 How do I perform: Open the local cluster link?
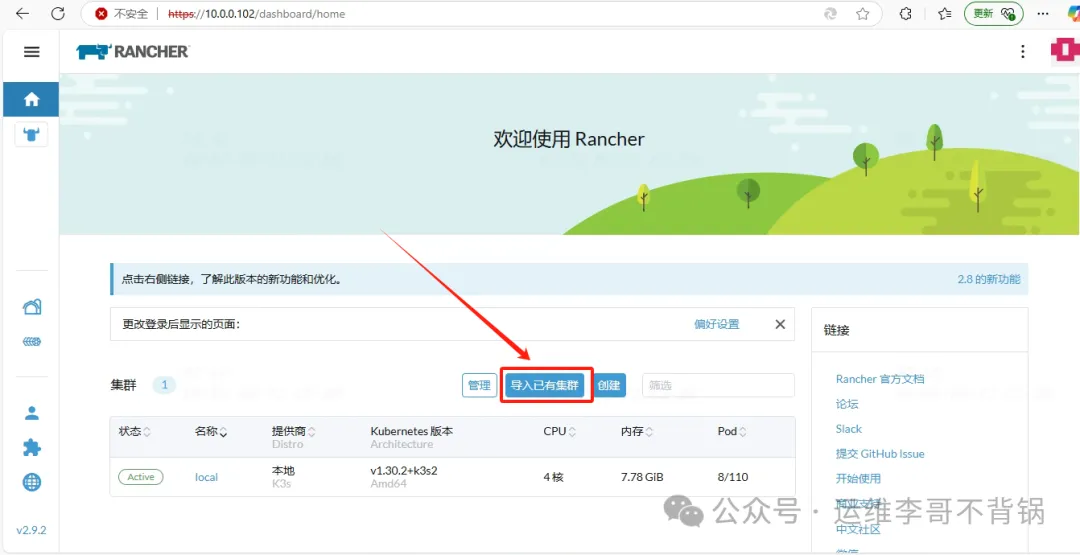pos(206,477)
